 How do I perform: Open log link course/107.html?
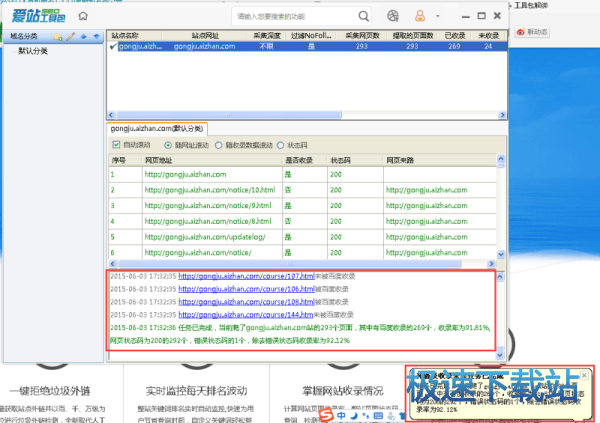coord(246,276)
